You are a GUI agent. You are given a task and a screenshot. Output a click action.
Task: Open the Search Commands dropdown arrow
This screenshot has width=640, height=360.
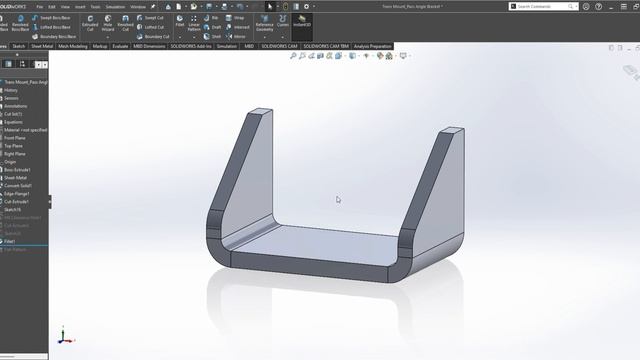[576, 7]
